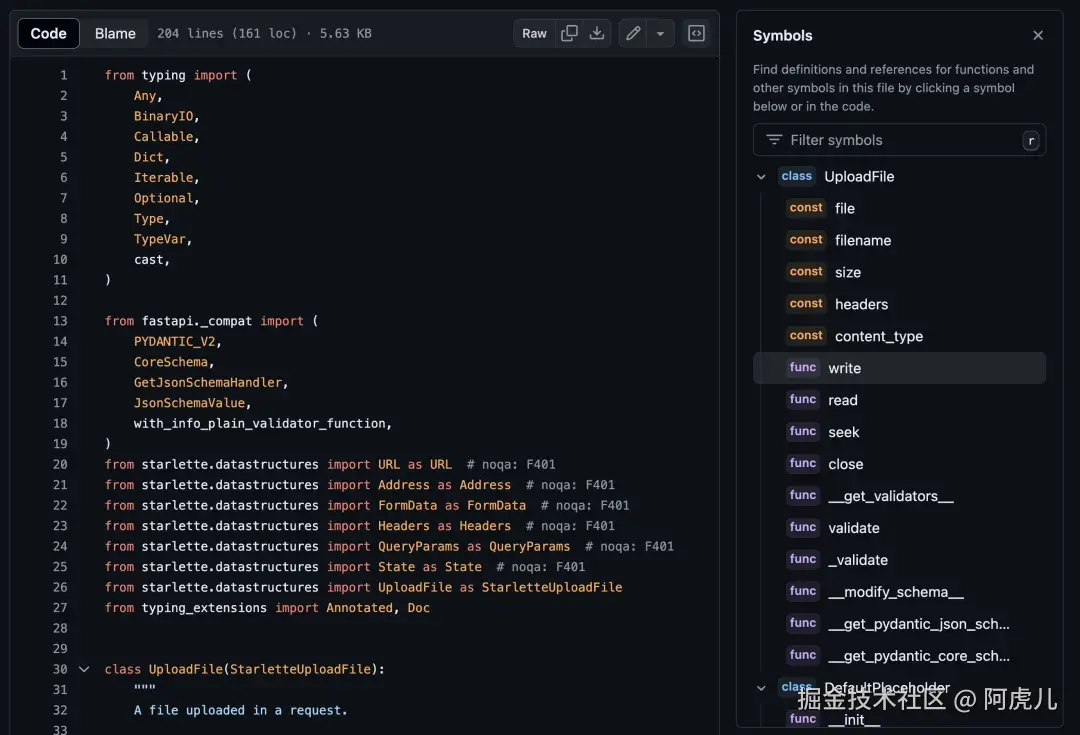Switch to the Code tab
1080x735 pixels.
[48, 33]
